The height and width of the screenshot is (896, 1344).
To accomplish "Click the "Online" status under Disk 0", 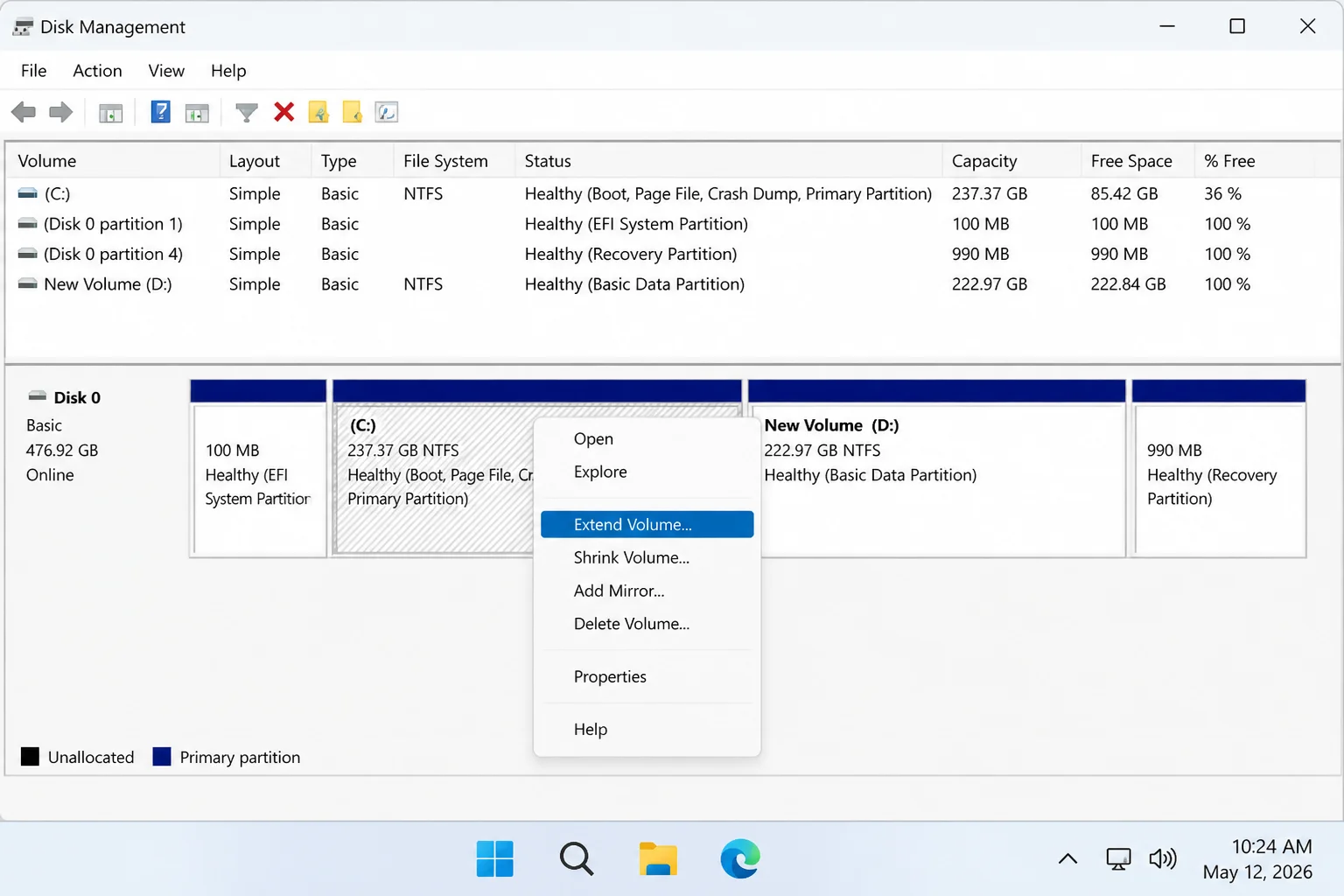I will point(50,475).
